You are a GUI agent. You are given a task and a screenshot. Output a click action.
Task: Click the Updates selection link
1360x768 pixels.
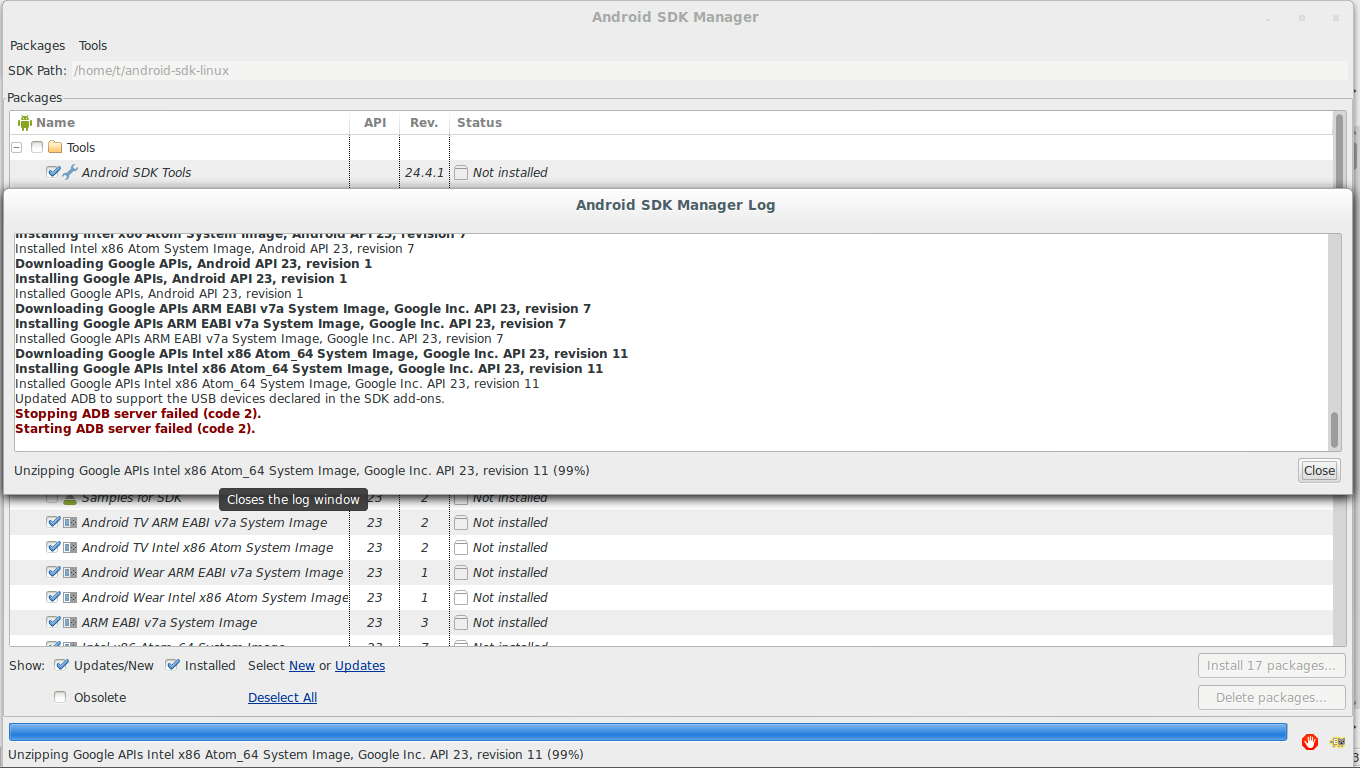click(x=360, y=666)
